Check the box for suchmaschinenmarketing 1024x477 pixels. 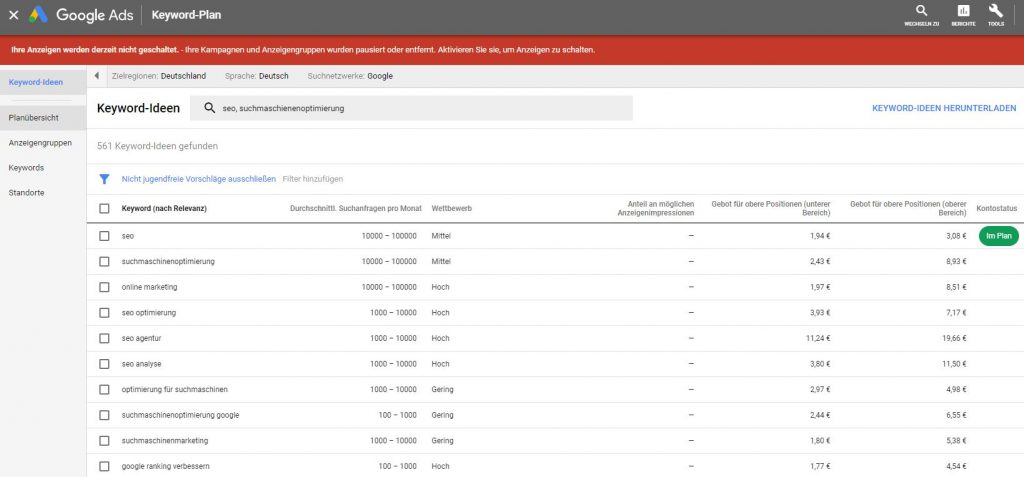104,440
